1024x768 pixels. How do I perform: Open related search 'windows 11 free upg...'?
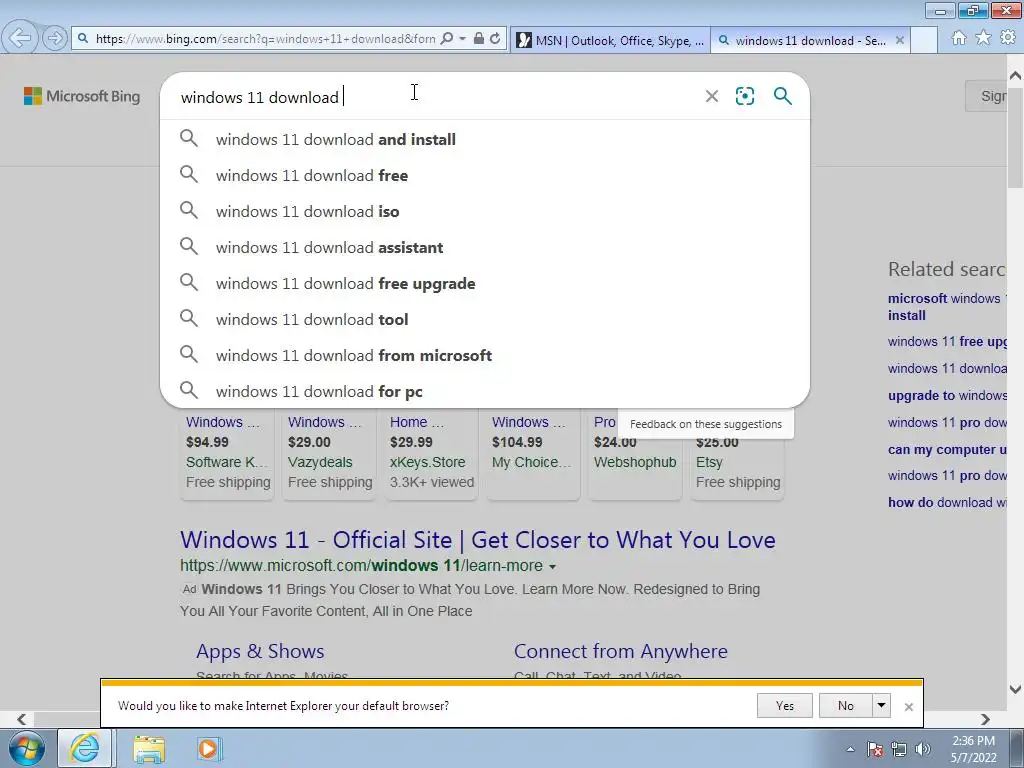(947, 342)
